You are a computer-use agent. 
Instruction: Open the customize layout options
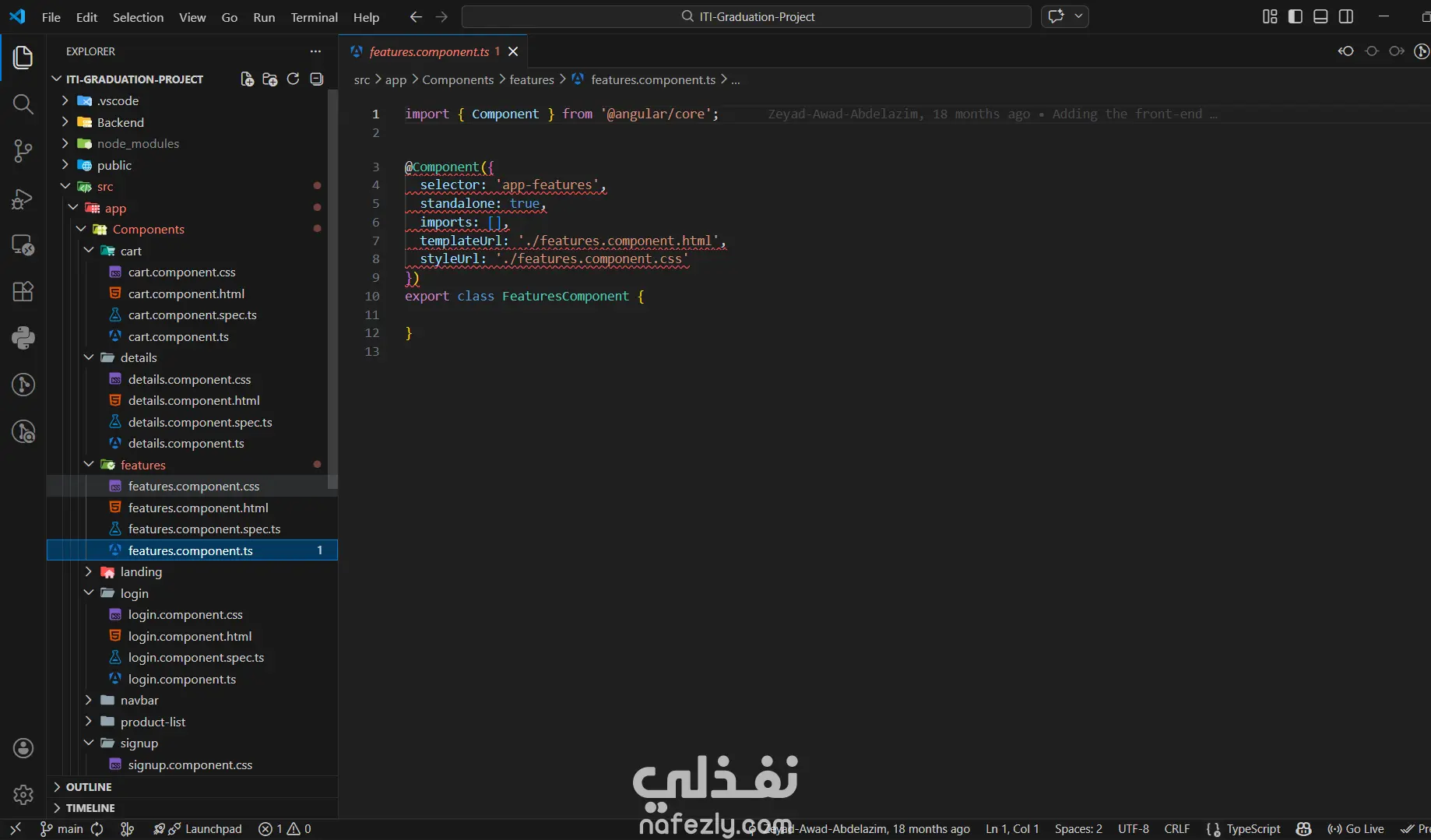pos(1270,16)
